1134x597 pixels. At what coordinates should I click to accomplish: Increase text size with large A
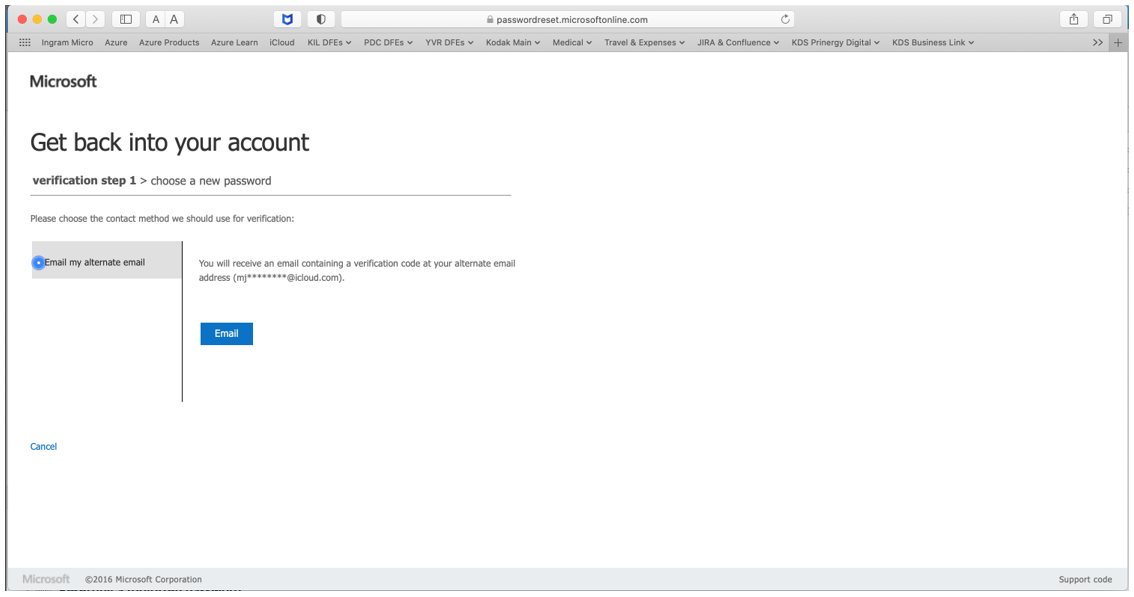(174, 20)
